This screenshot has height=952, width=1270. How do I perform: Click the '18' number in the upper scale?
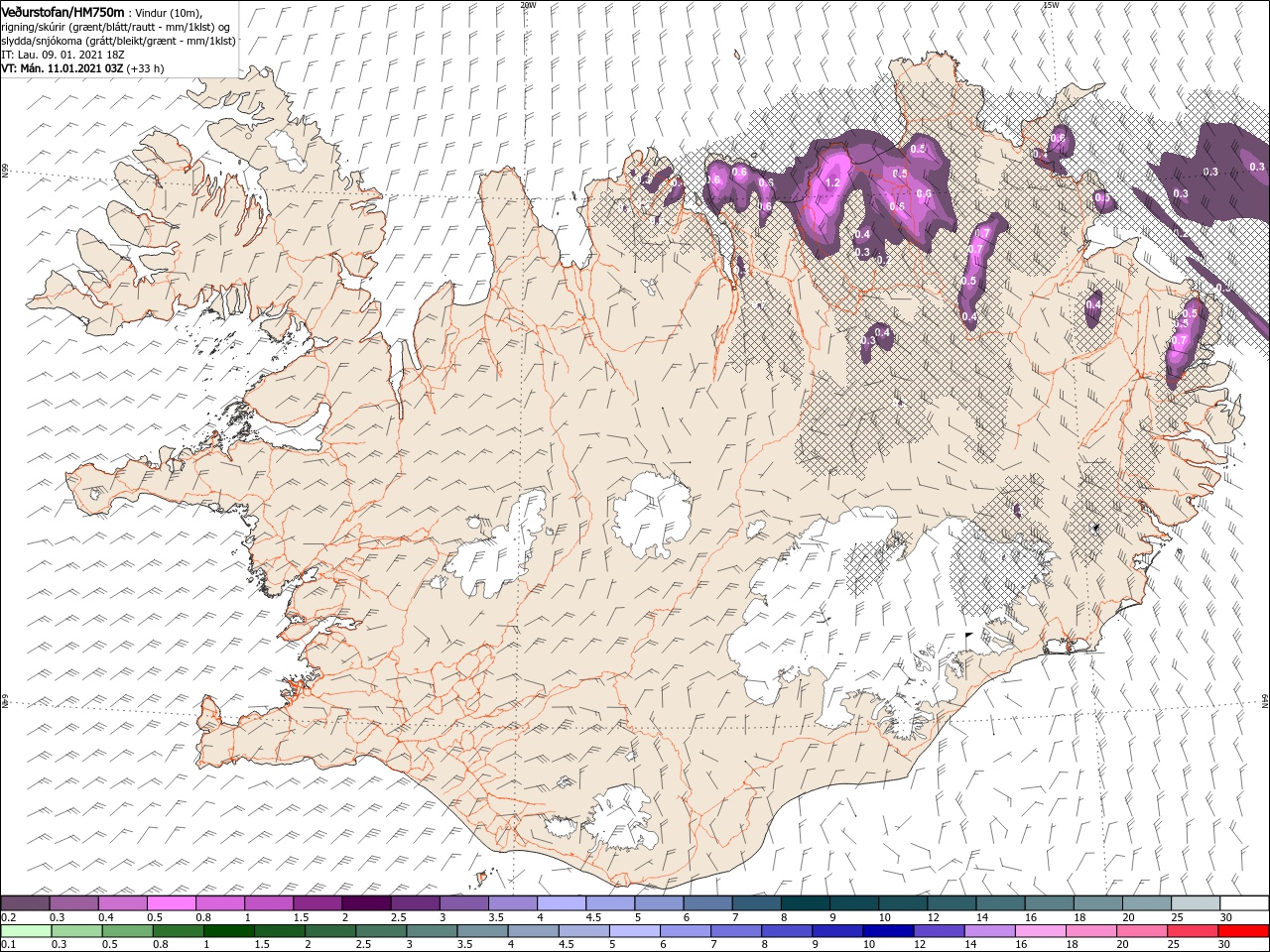click(x=1080, y=917)
